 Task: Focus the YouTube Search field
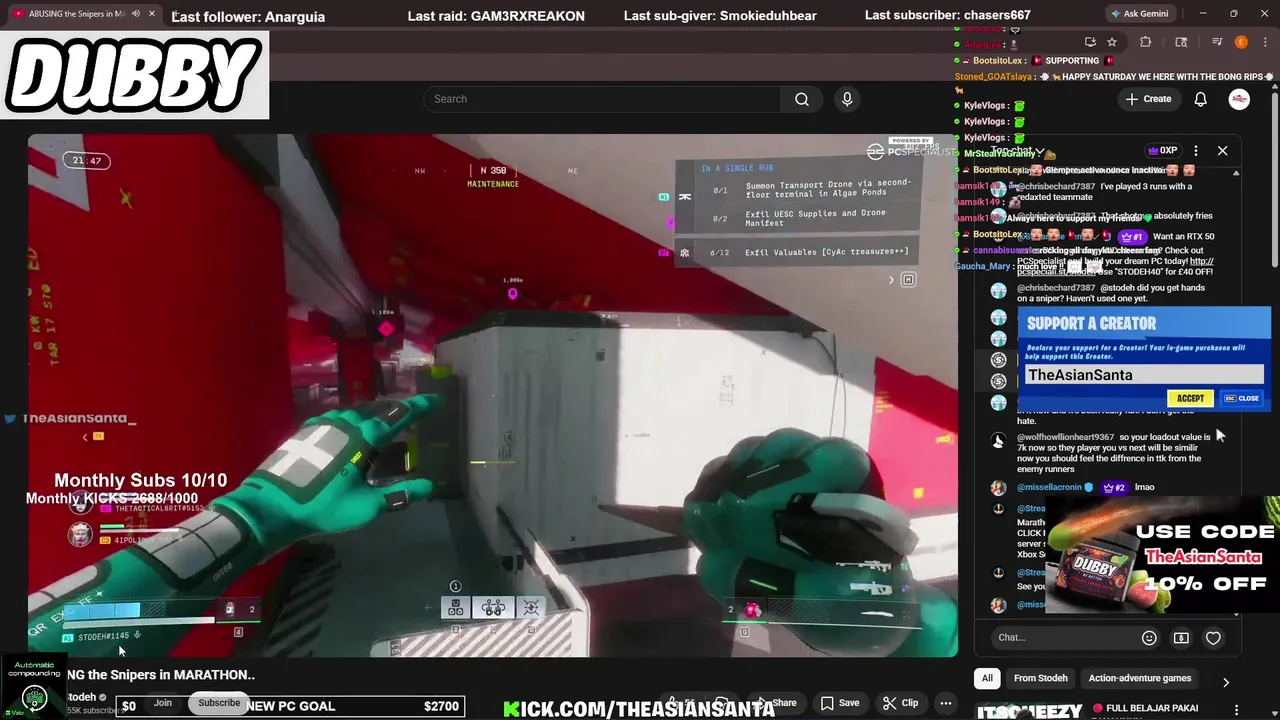coord(603,99)
